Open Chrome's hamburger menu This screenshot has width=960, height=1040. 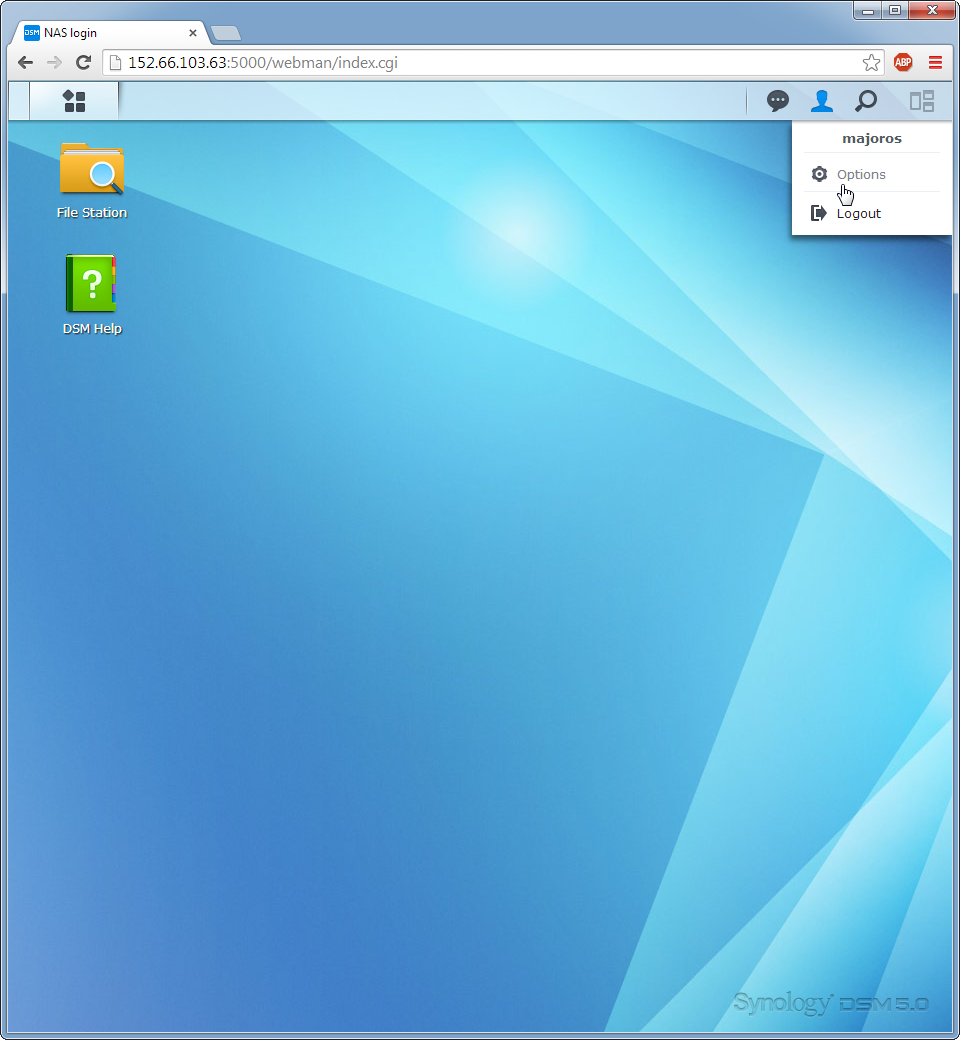coord(935,62)
